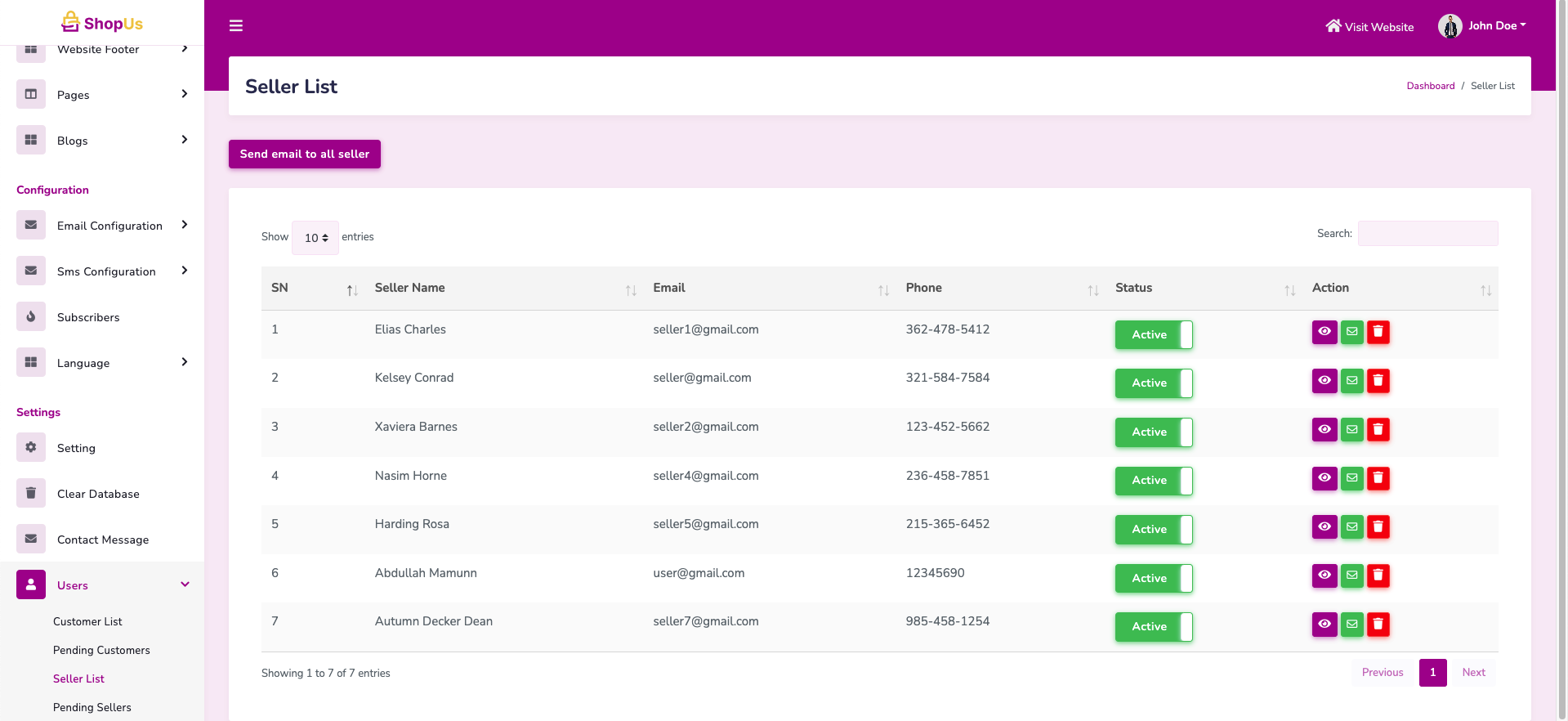Open Harding Rosa's seller view icon
Image resolution: width=1568 pixels, height=721 pixels.
pos(1324,527)
